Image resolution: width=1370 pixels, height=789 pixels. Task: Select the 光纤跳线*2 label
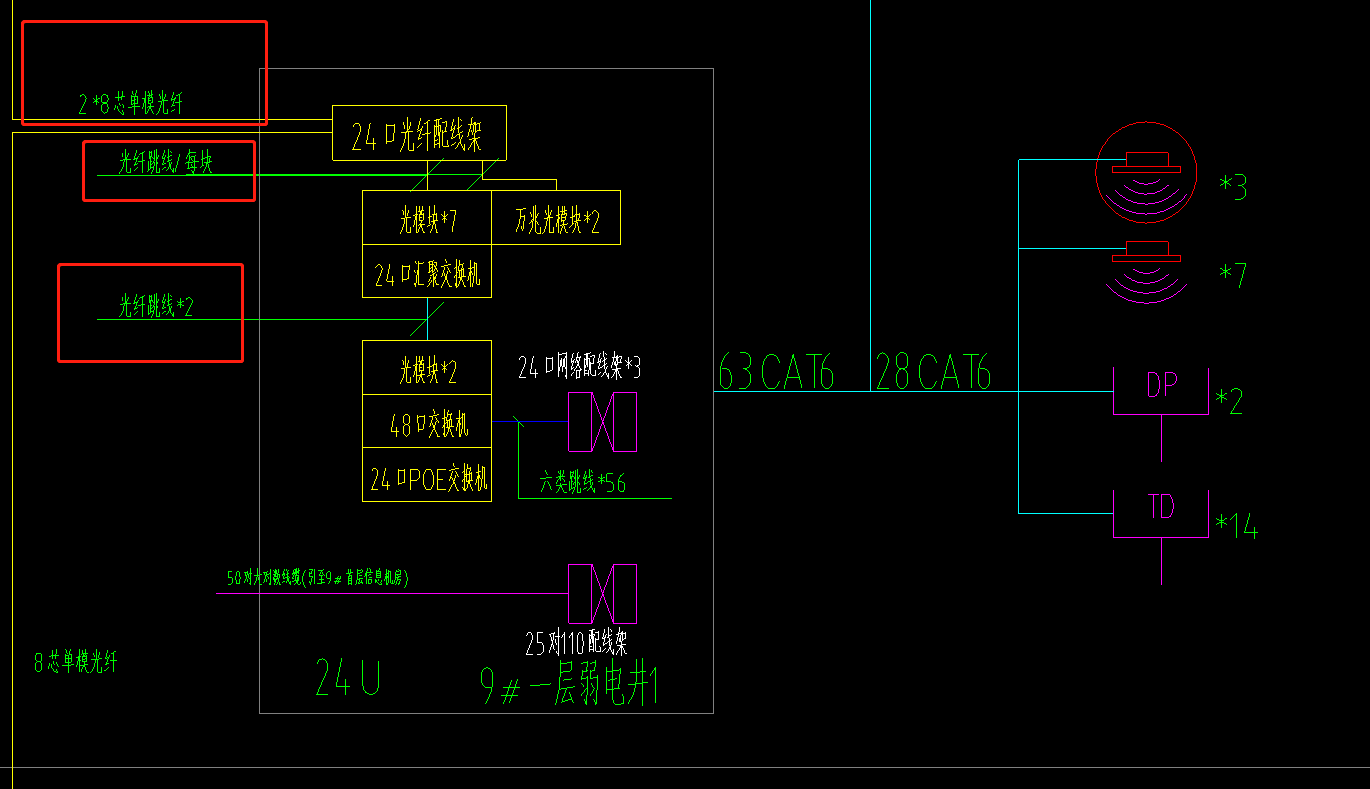pos(156,305)
